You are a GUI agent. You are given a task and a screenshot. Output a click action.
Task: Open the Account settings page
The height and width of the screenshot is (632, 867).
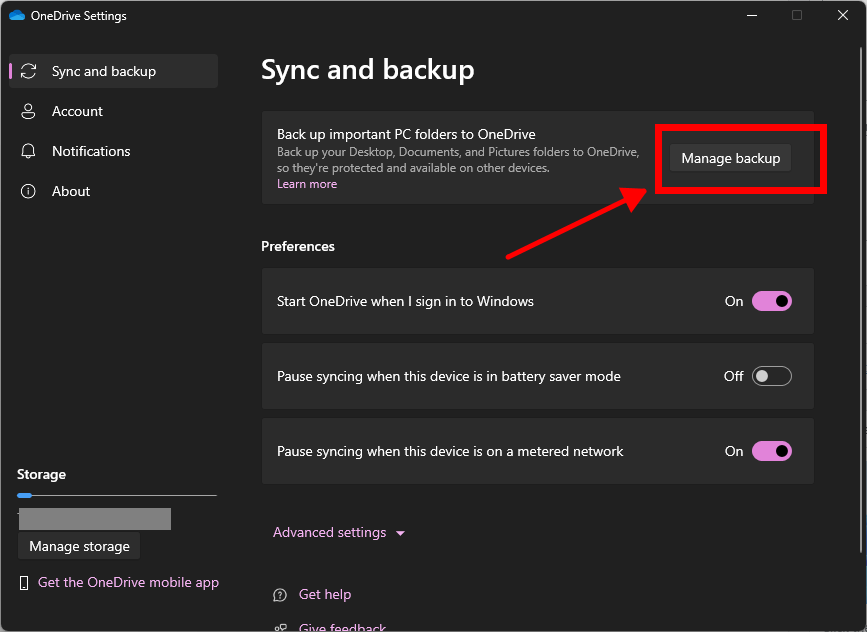(x=77, y=111)
